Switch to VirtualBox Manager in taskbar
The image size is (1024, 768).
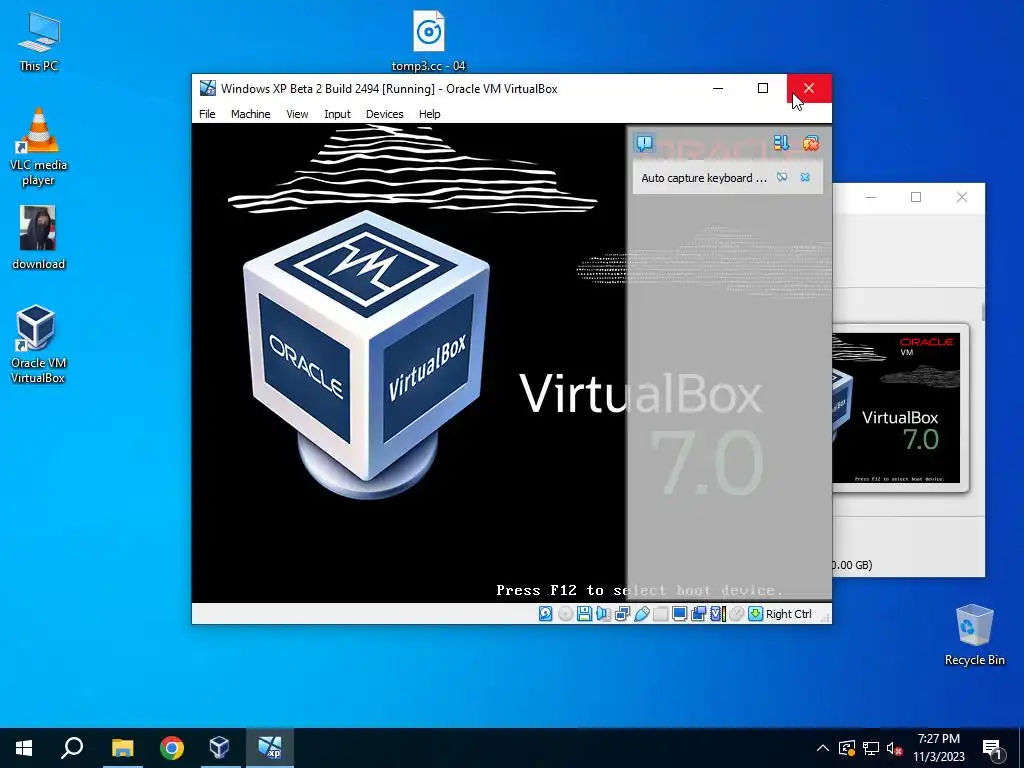[219, 748]
